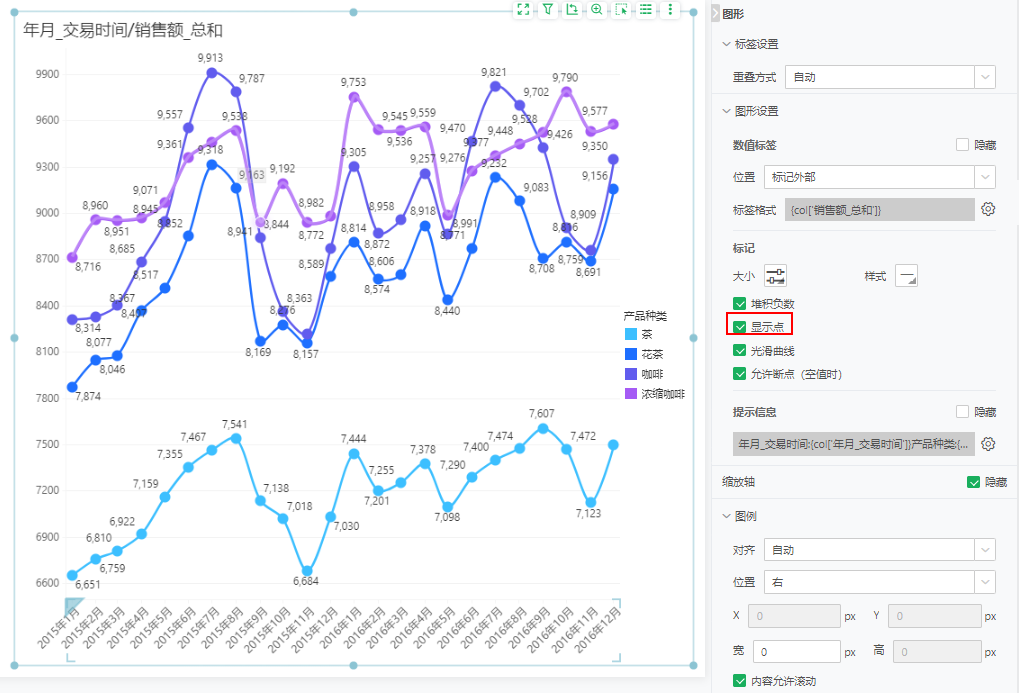The width and height of the screenshot is (1019, 693).
Task: Click the 咖啡 legend color swatch
Action: [630, 374]
